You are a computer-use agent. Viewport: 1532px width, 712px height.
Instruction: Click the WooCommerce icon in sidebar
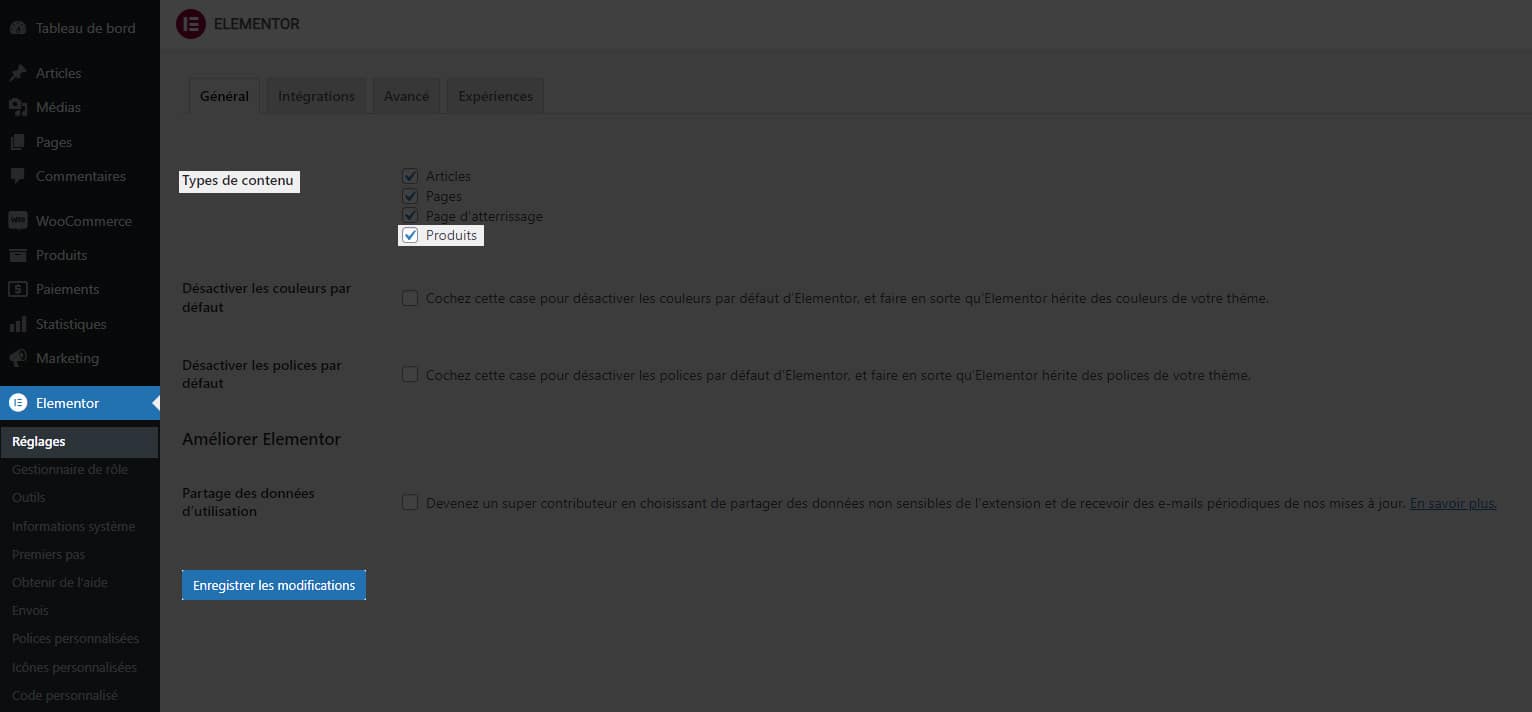pos(17,221)
